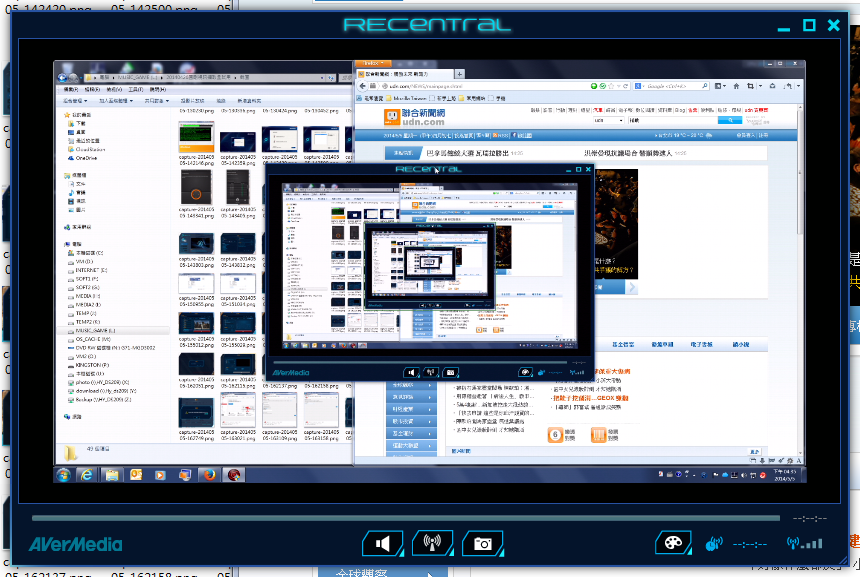Select the OS_CACHE drive in Explorer tree
This screenshot has height=577, width=860.
tap(88, 340)
